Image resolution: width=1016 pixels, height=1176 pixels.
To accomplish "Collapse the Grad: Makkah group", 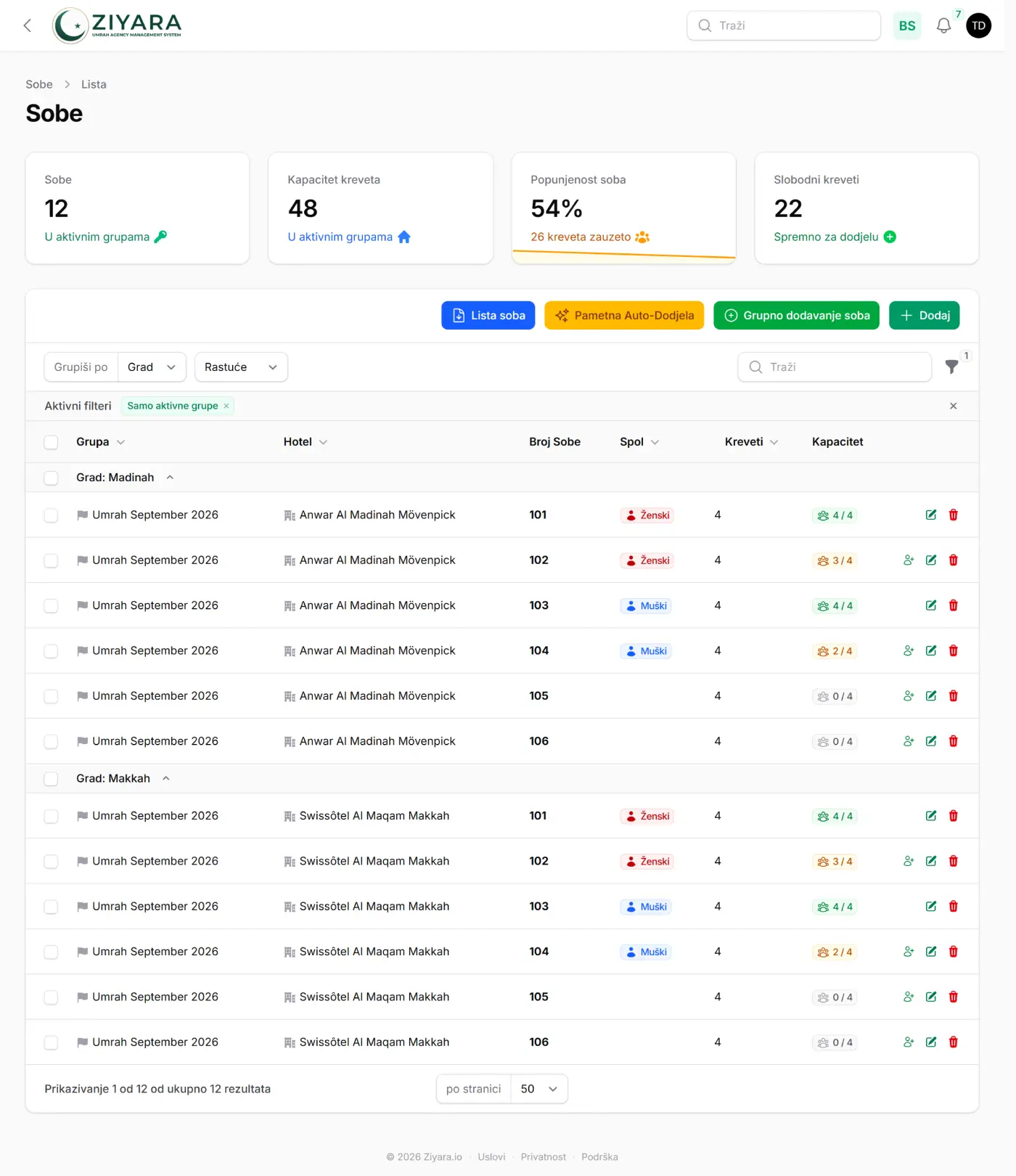I will click(x=166, y=778).
